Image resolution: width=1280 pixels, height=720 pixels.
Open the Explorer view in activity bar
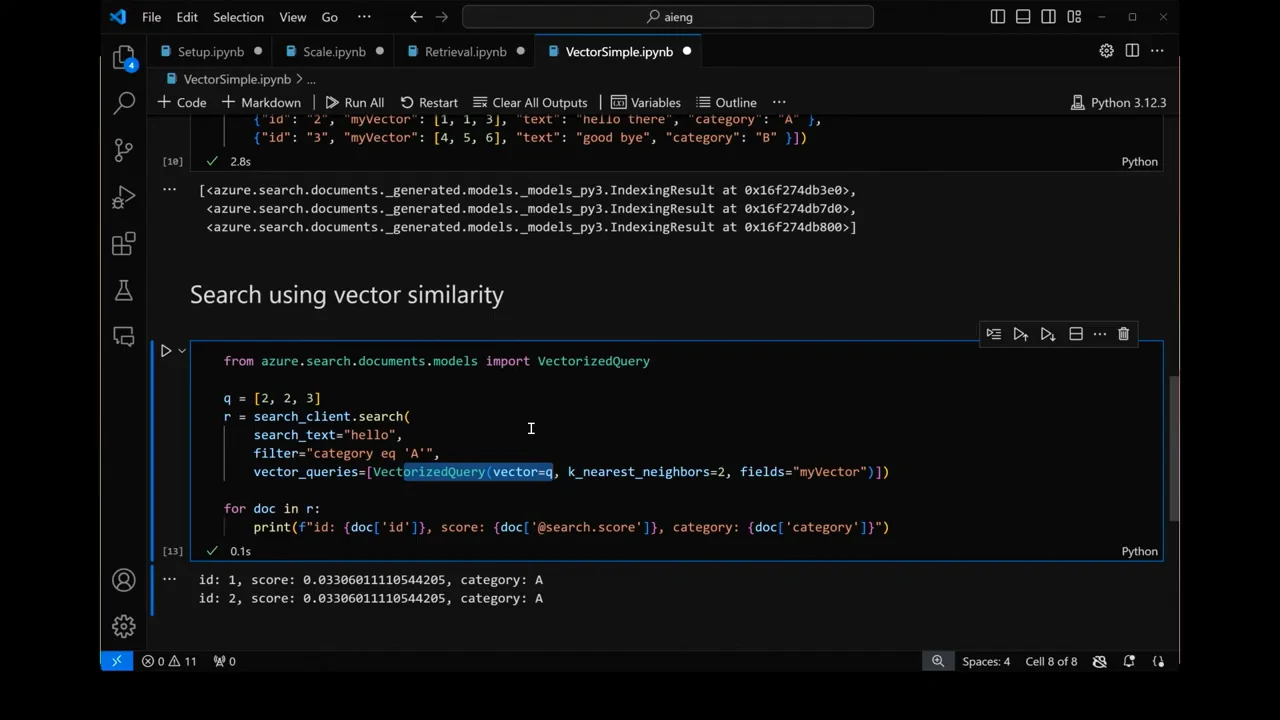coord(124,58)
